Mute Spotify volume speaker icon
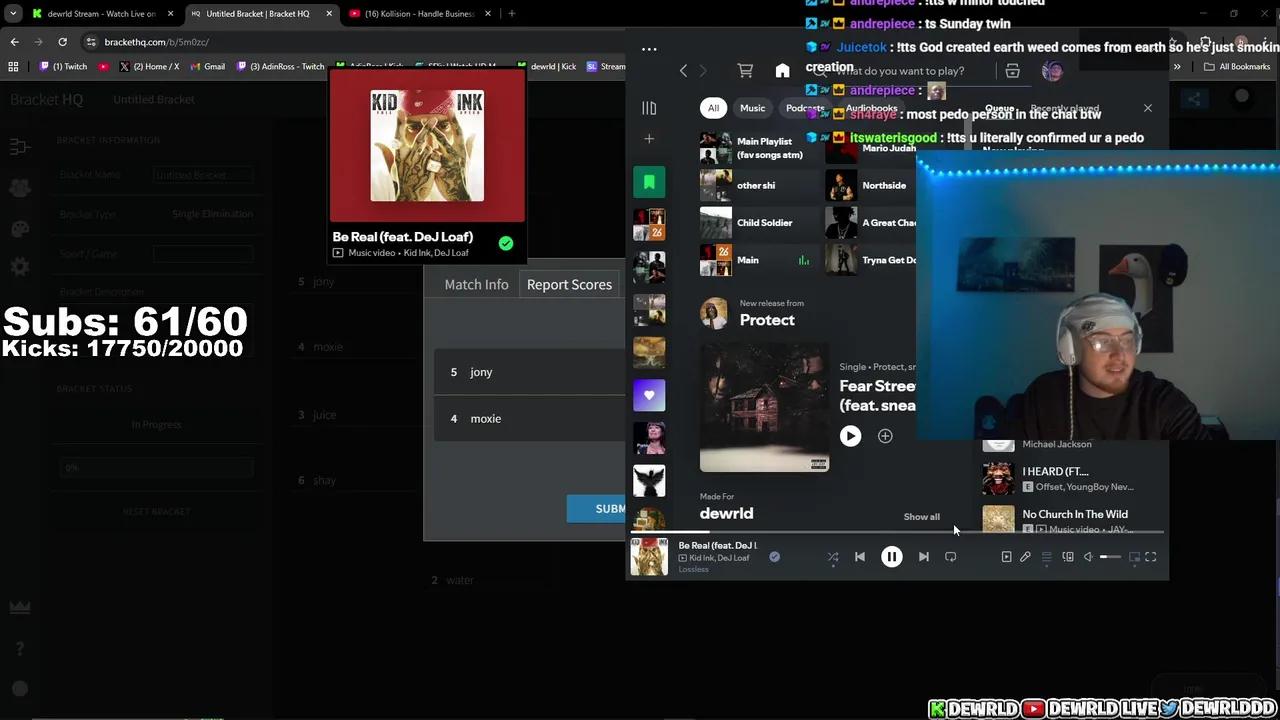The width and height of the screenshot is (1280, 720). coord(1088,557)
